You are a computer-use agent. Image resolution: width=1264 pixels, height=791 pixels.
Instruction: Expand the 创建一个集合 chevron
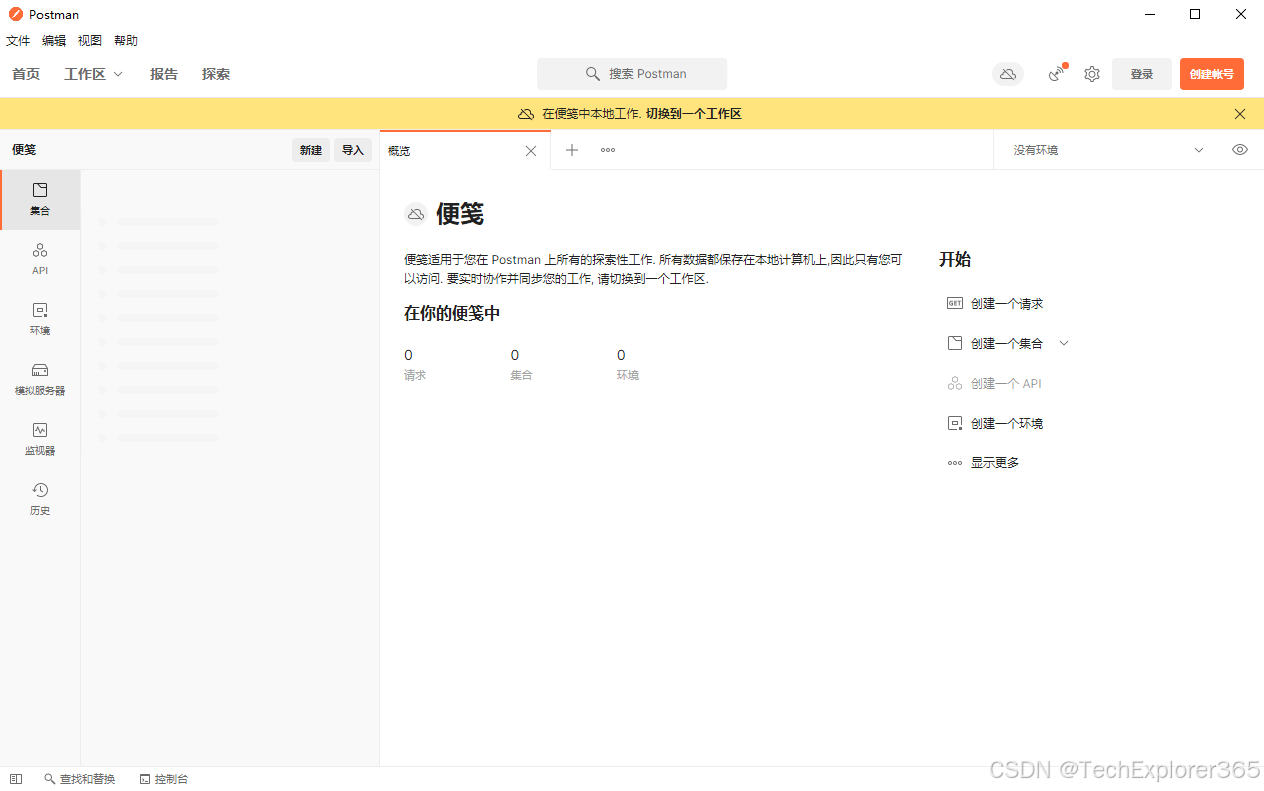[1064, 342]
